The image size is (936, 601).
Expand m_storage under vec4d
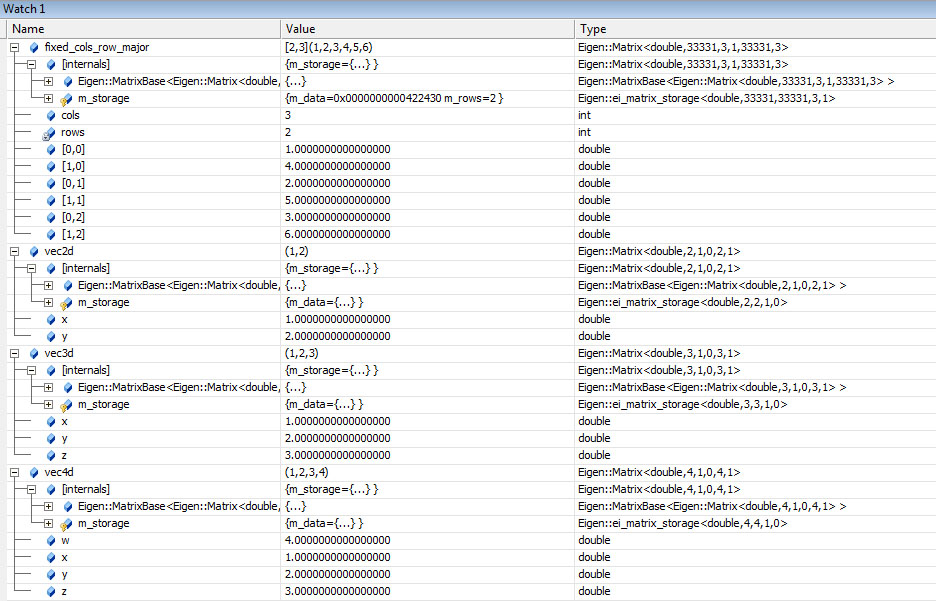49,523
